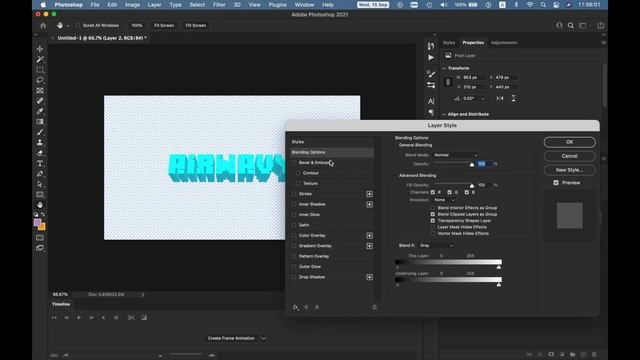Toggle Blend Clipped Layers as Group
The image size is (640, 360).
[x=433, y=214]
